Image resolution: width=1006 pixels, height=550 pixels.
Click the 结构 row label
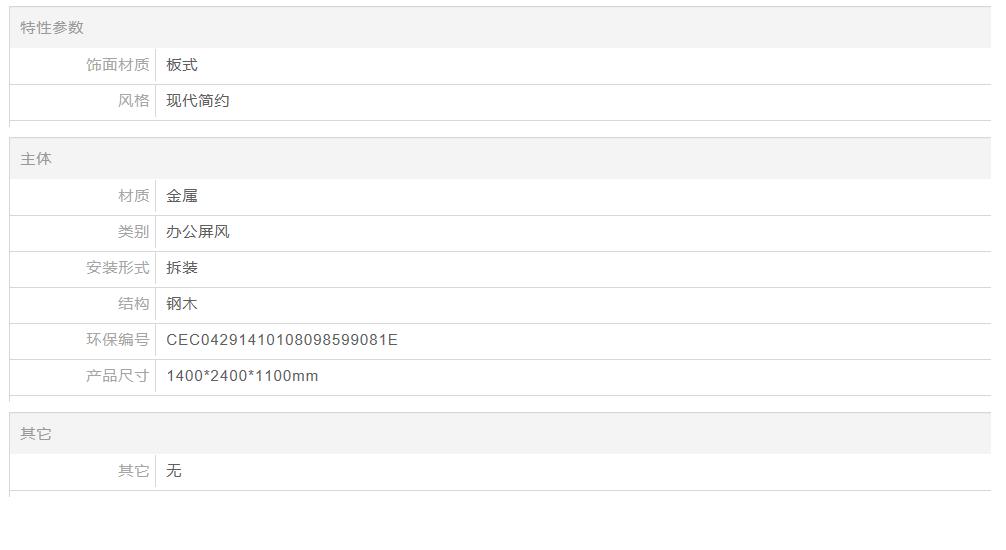pos(133,304)
